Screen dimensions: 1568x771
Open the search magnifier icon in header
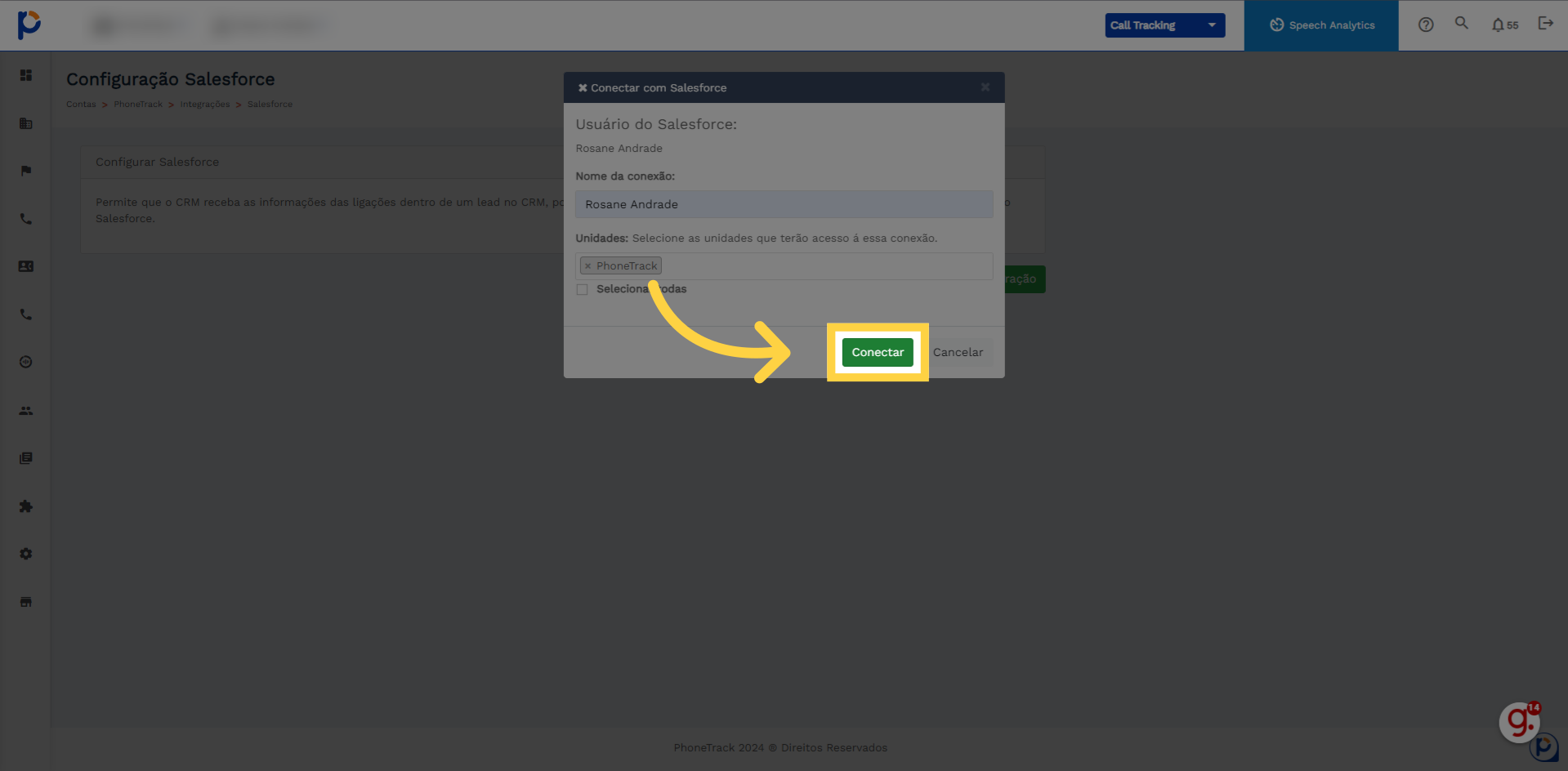1462,23
